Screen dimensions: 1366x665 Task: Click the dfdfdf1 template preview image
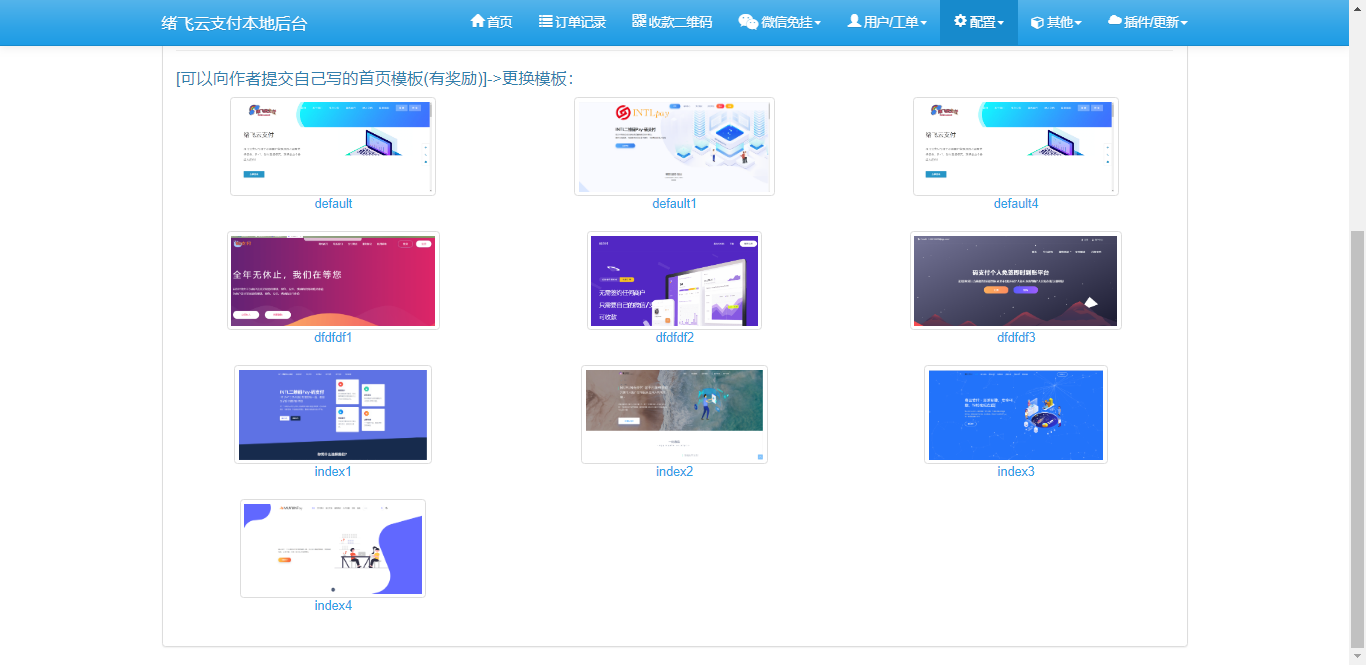(x=333, y=280)
